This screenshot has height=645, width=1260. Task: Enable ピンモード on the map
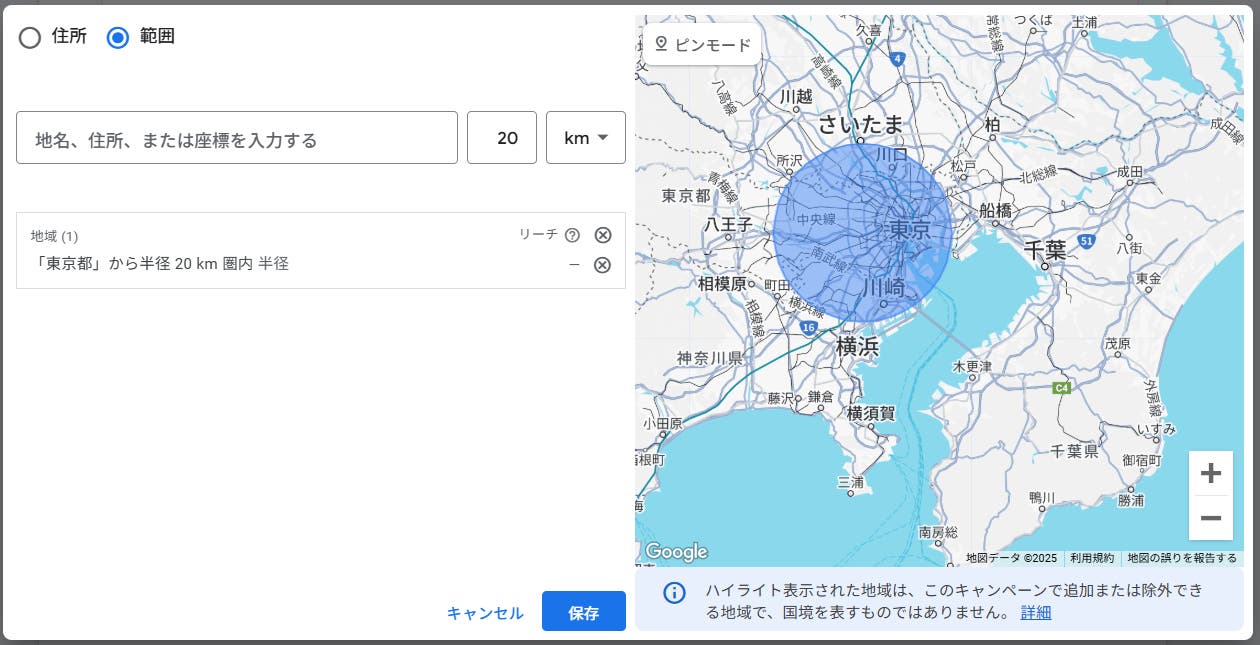point(702,45)
